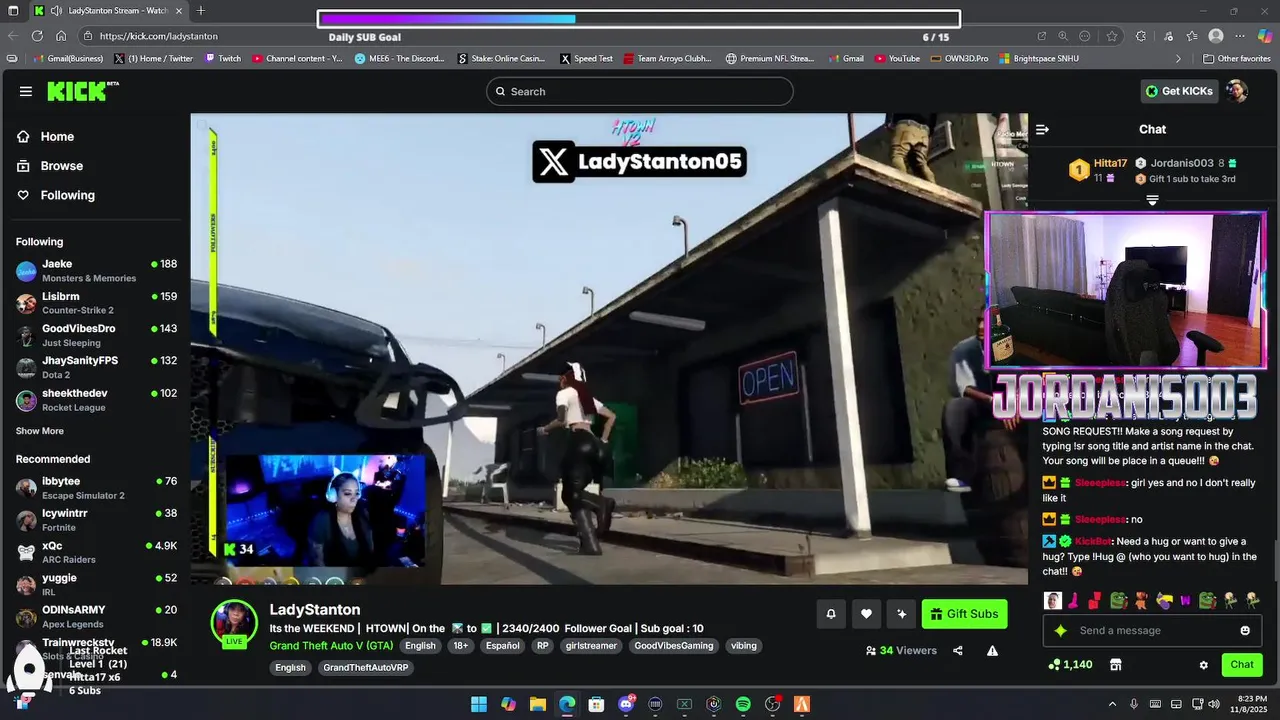Open File Explorer from taskbar
1280x720 pixels.
point(537,704)
